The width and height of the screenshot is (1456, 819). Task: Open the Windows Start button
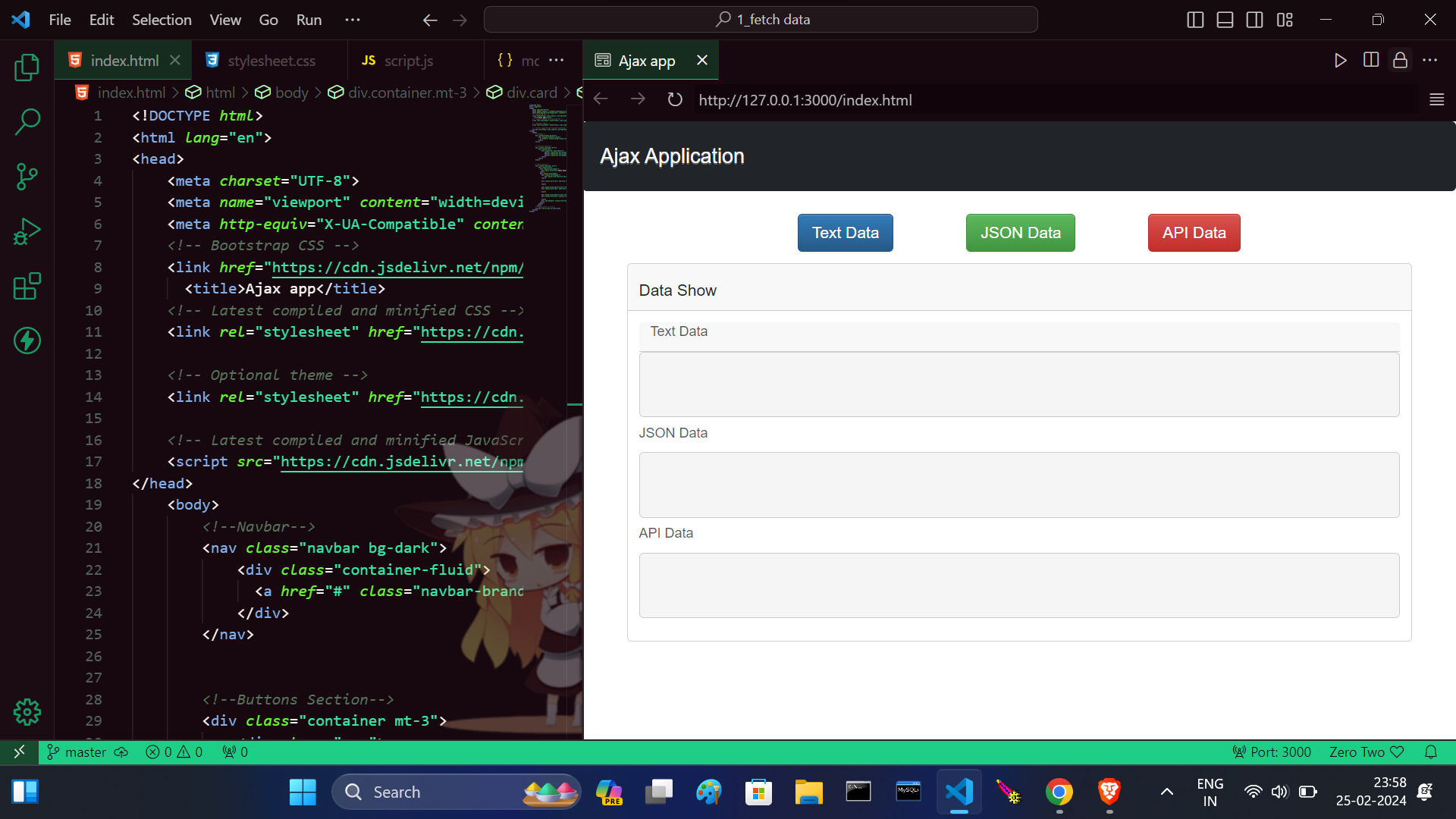(x=303, y=792)
